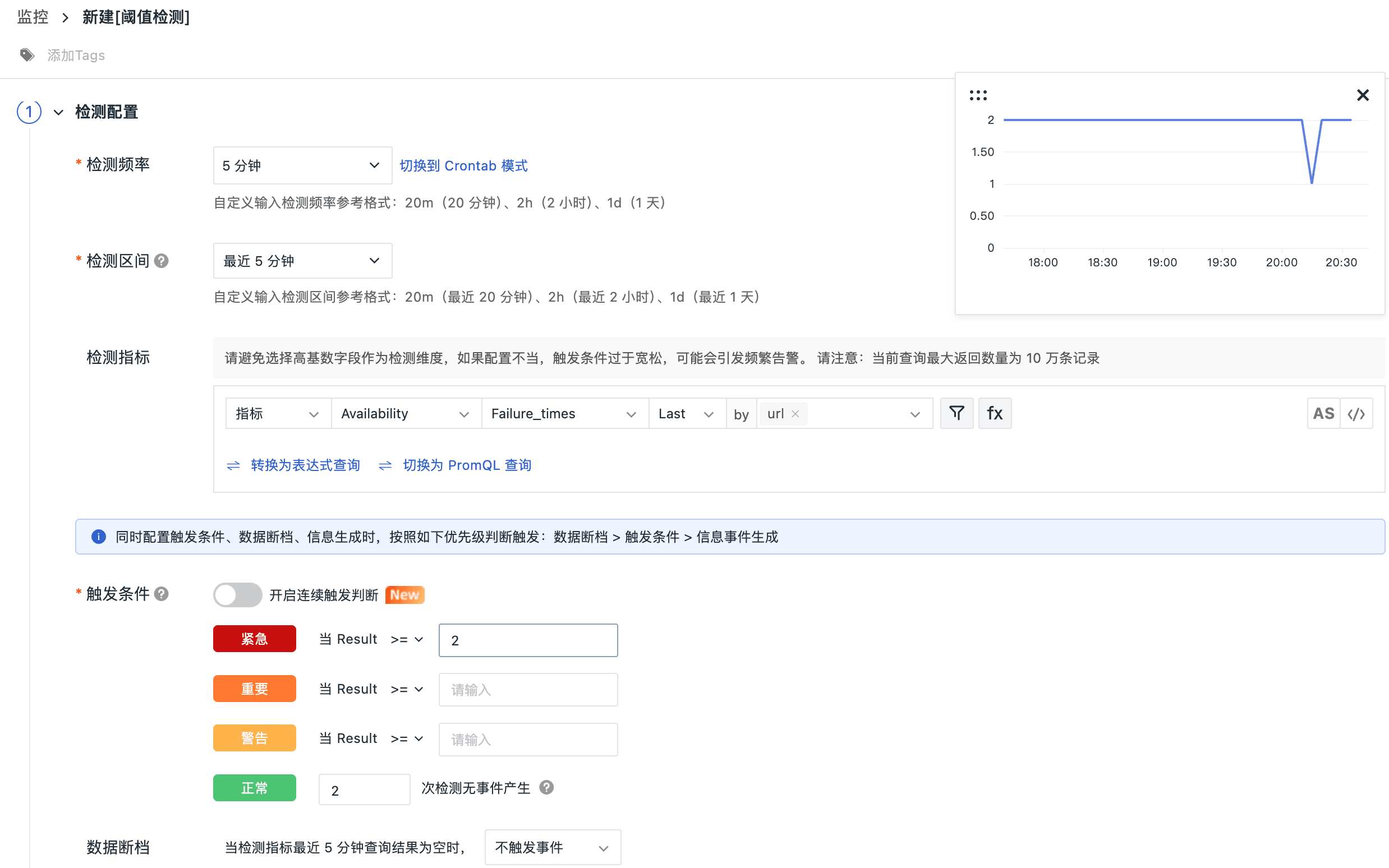Click the help icon next to 触发条件
This screenshot has height=868, width=1389.
coord(162,594)
